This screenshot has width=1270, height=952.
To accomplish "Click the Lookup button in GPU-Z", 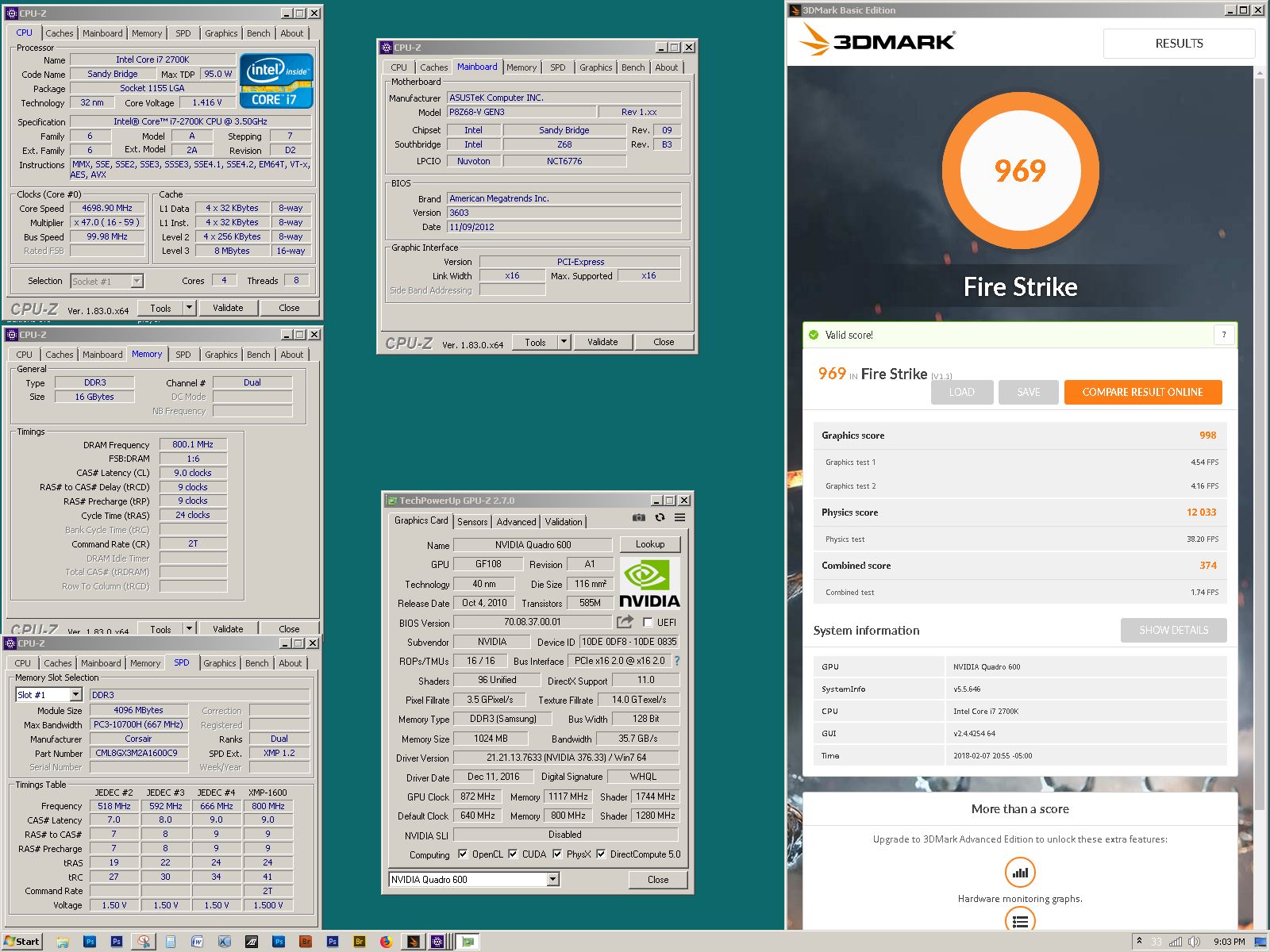I will tap(649, 544).
